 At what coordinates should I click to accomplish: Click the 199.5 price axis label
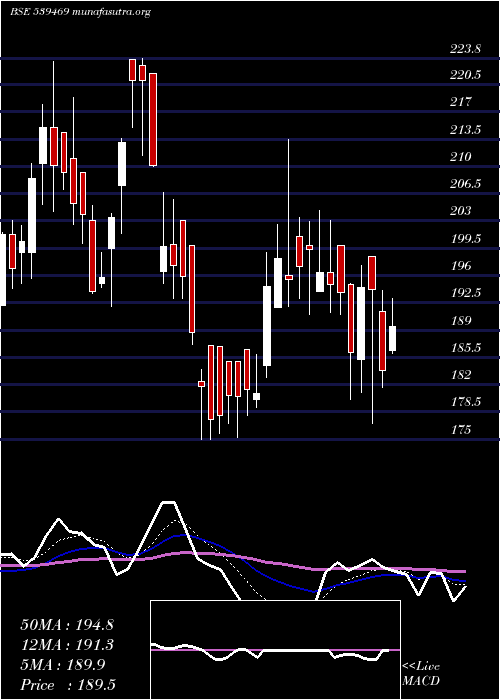(465, 239)
